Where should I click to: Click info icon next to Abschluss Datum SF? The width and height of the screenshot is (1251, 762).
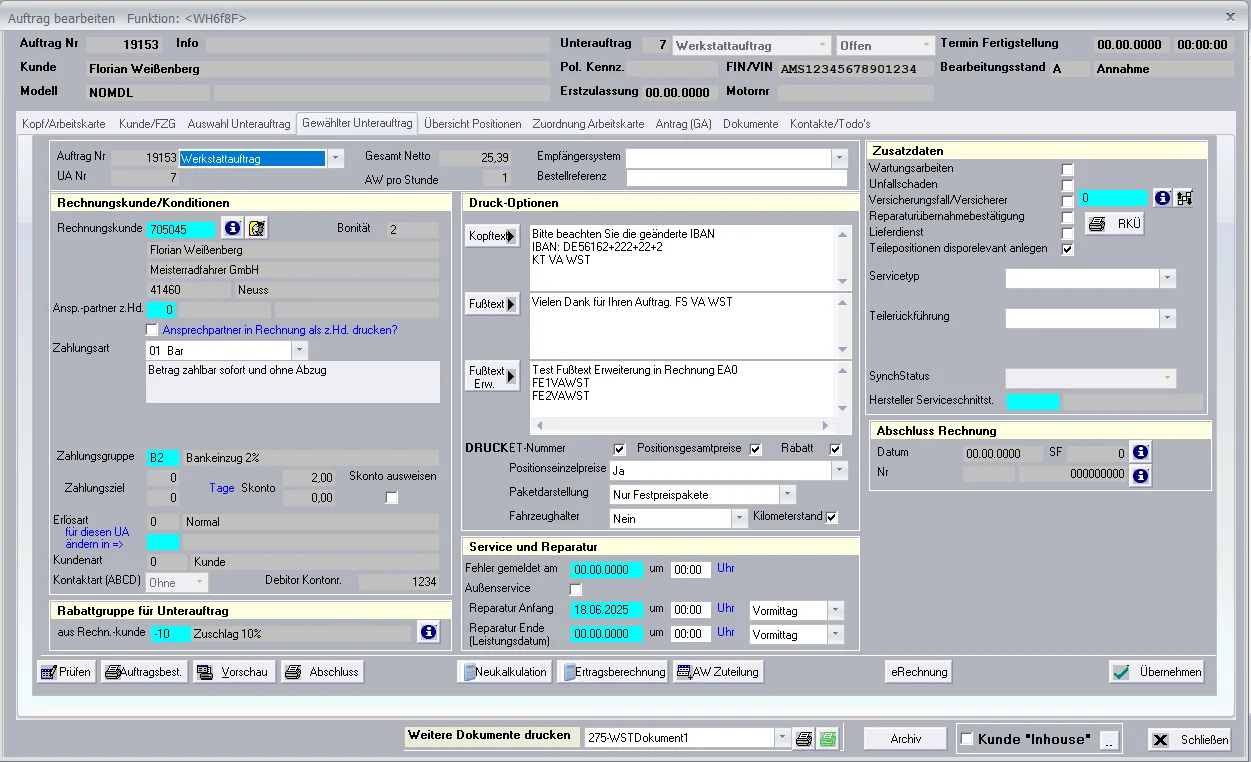point(1140,453)
